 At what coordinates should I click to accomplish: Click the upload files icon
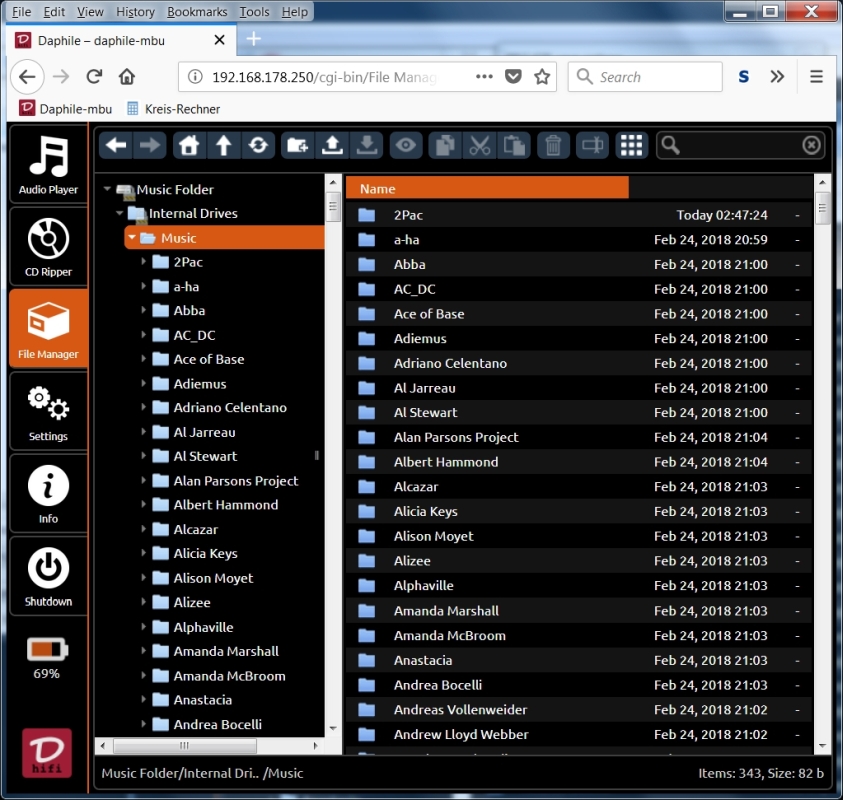pyautogui.click(x=332, y=145)
